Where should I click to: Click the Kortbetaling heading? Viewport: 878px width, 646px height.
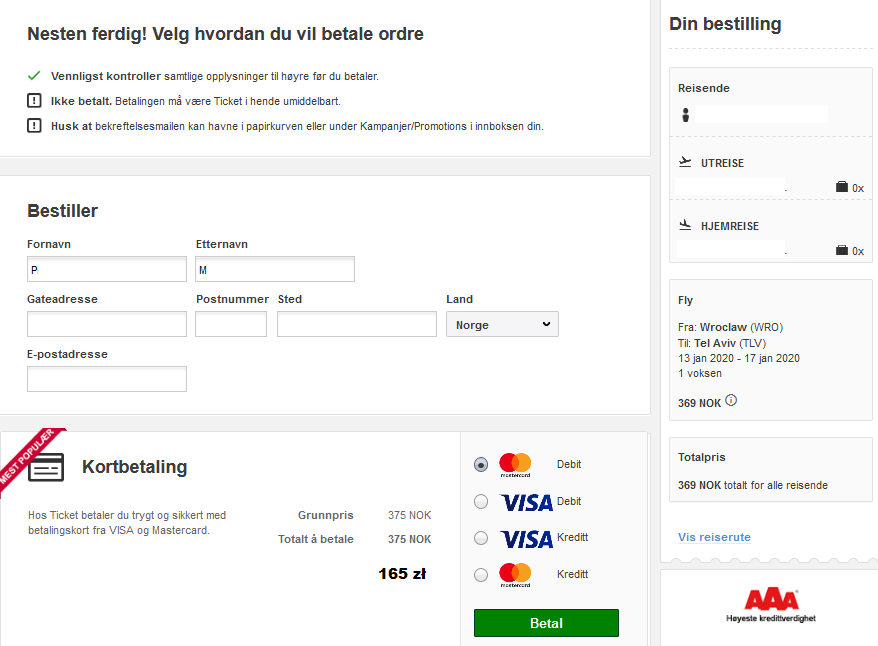tap(134, 467)
